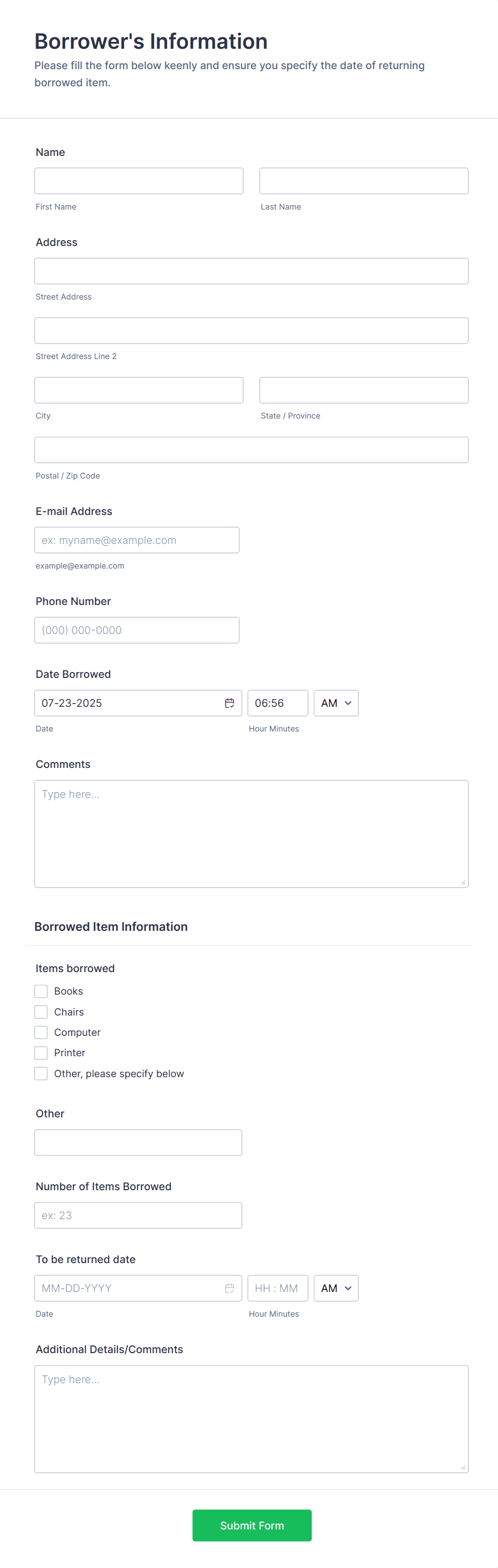498x1568 pixels.
Task: Enable 'Other, please specify below' option
Action: pos(40,1073)
